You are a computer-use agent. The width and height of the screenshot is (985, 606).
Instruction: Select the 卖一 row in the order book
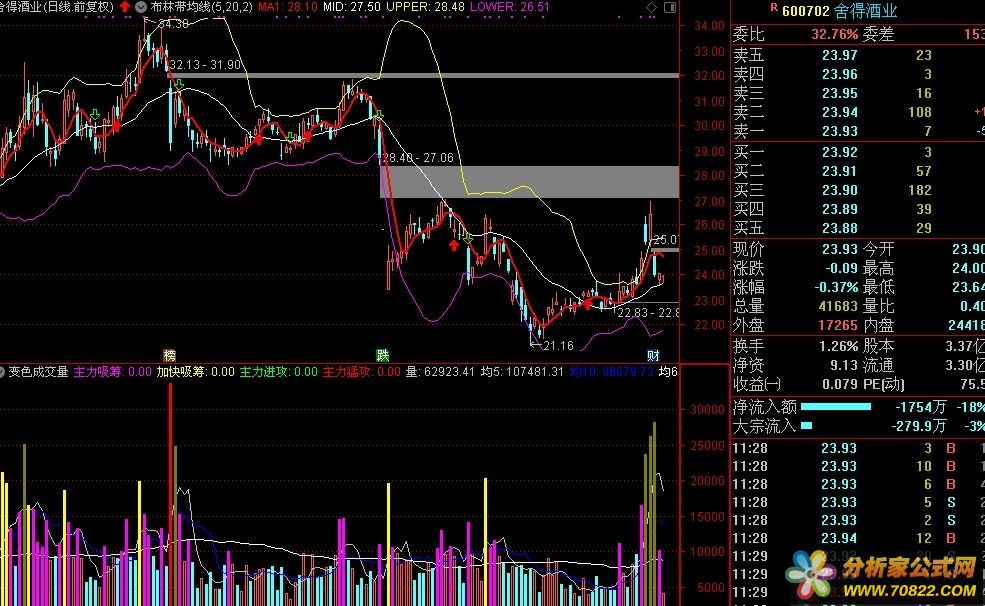pyautogui.click(x=858, y=131)
